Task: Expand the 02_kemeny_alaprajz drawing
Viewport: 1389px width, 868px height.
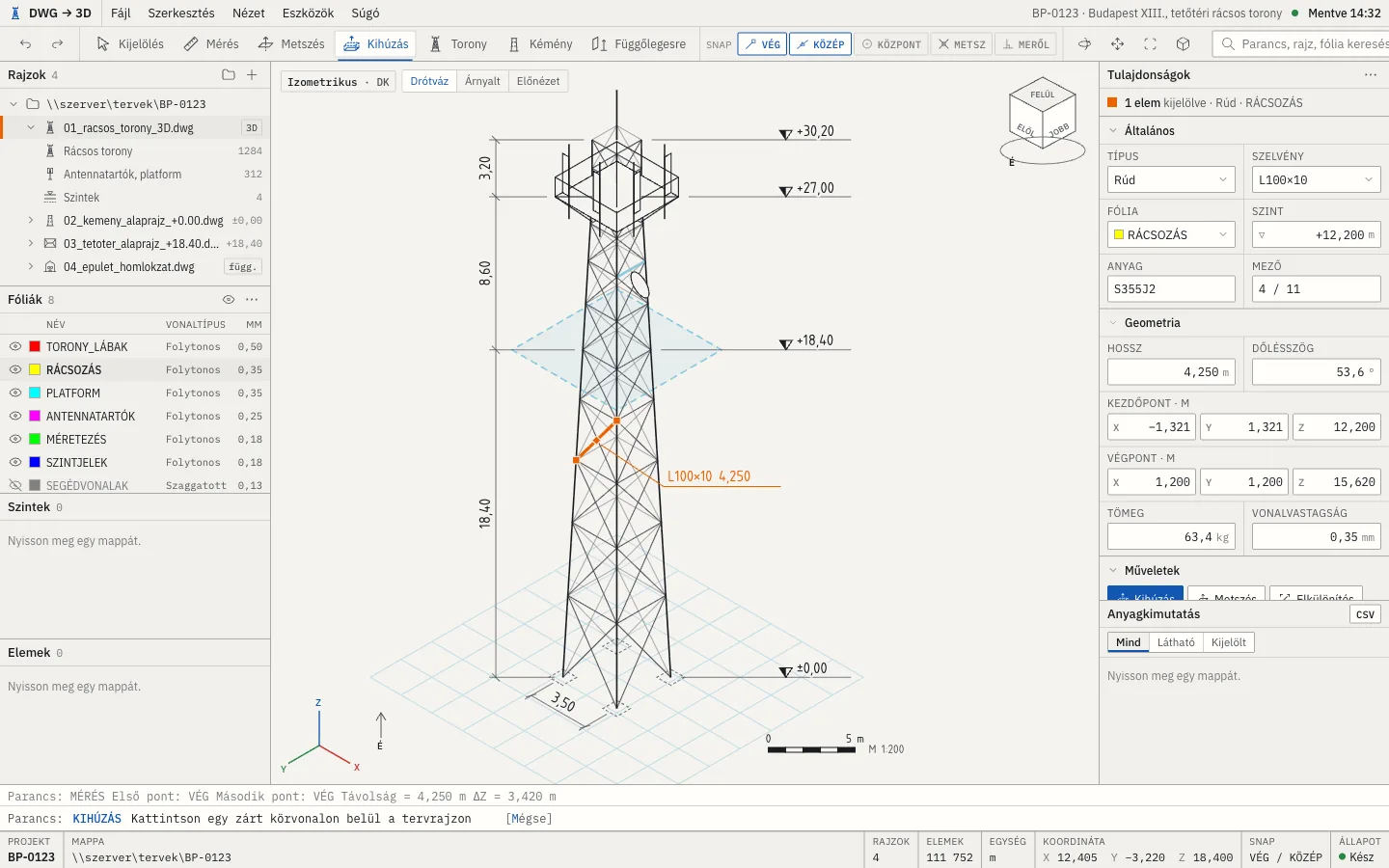Action: (31, 221)
